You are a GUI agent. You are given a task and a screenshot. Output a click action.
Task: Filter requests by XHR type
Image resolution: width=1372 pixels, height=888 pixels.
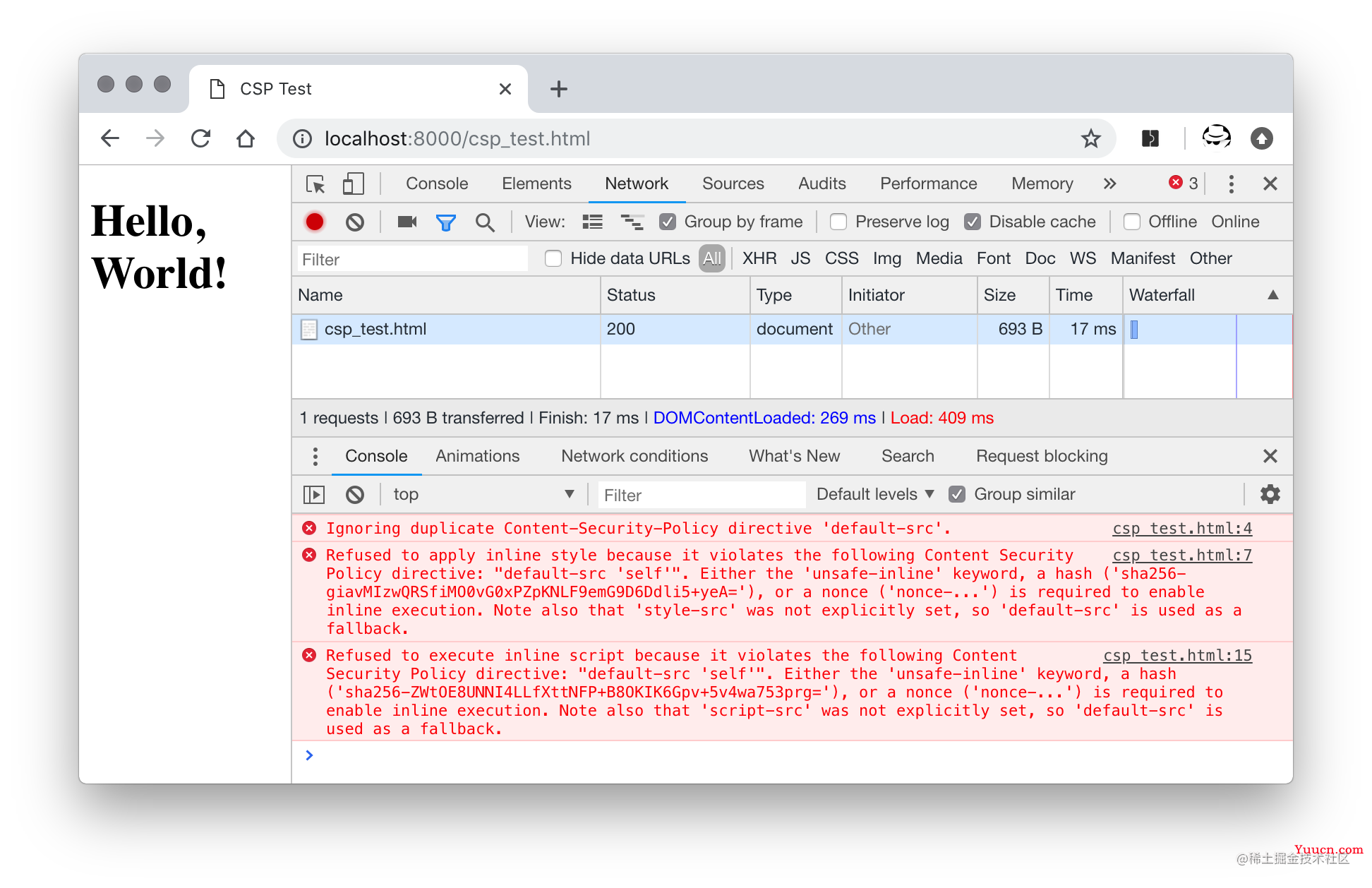(759, 258)
